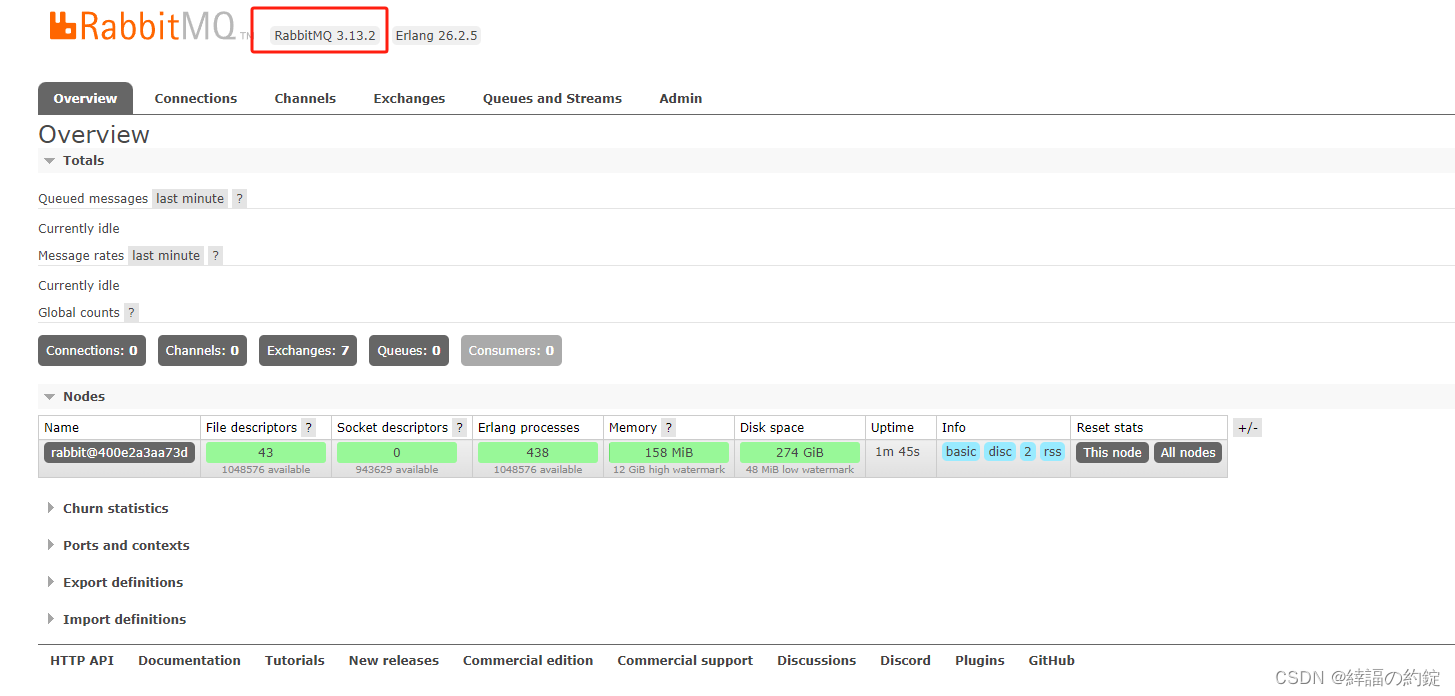
Task: Click the Erlang processes value 438 bar
Action: [x=538, y=453]
